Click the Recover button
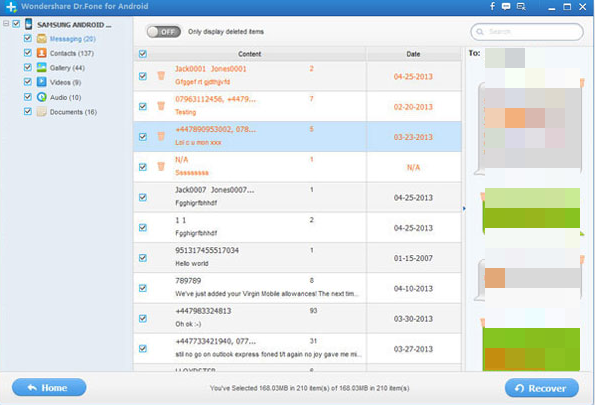Screen dimensions: 595x405 541,388
